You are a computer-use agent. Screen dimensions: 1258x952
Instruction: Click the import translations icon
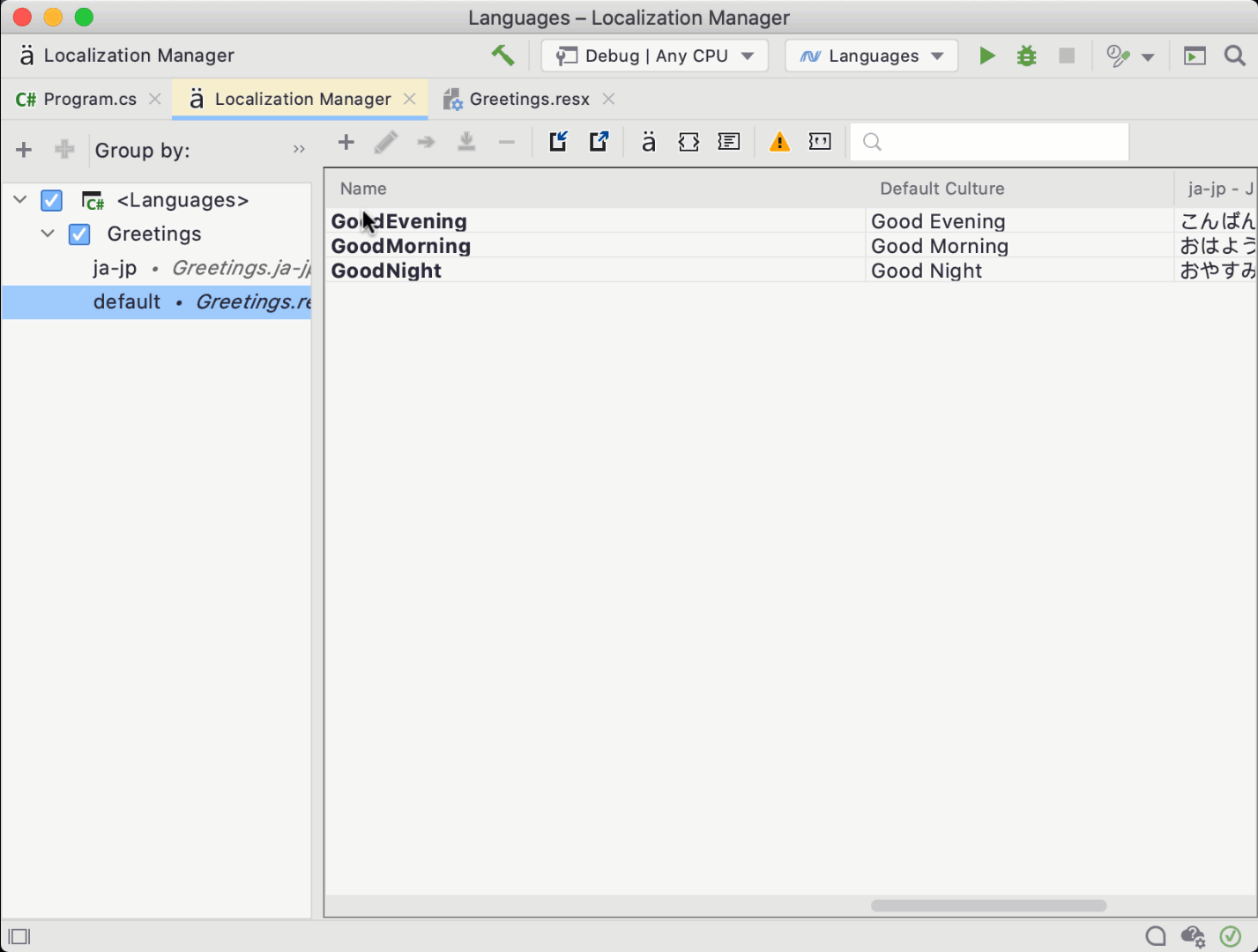(559, 141)
